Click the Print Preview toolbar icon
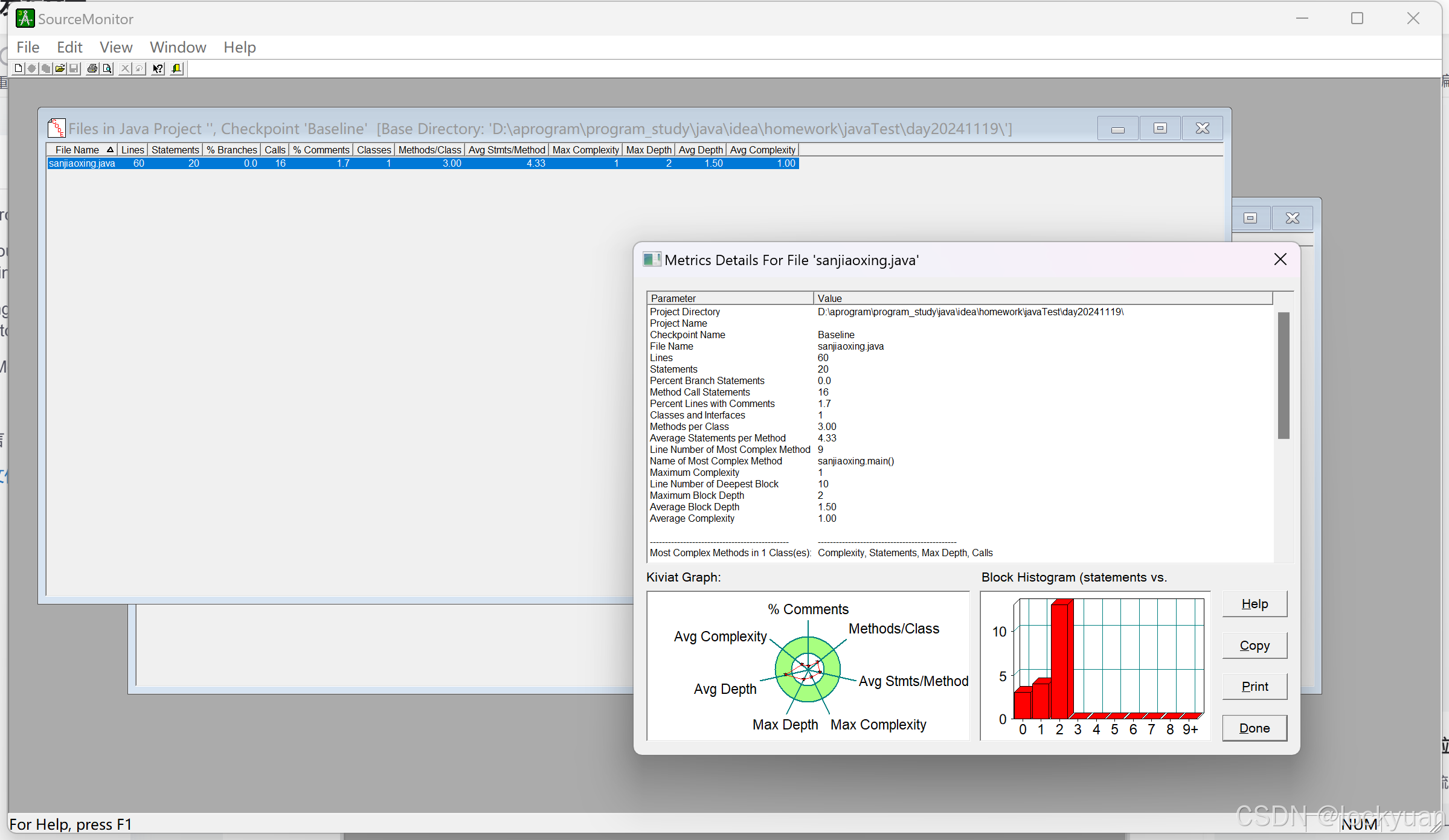Viewport: 1449px width, 840px height. pos(107,69)
